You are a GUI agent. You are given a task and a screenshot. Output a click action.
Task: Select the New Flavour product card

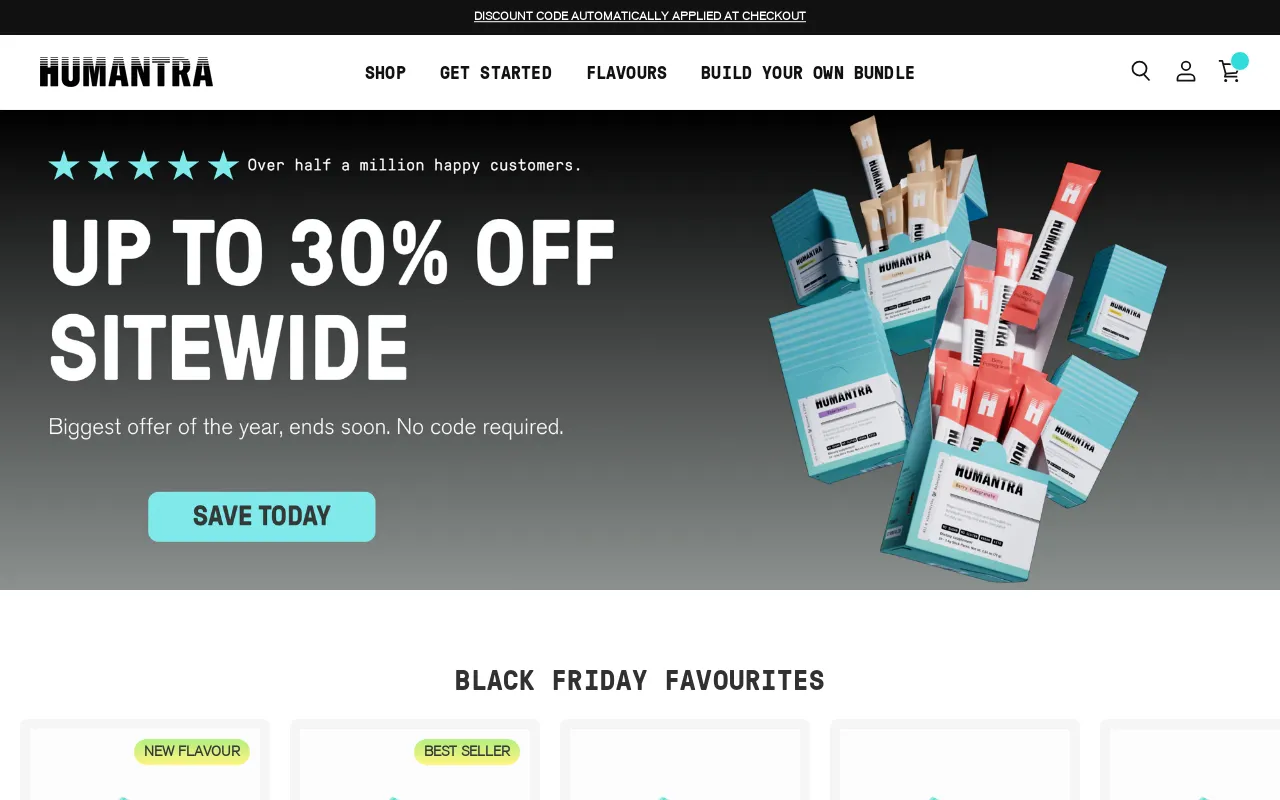pos(145,760)
